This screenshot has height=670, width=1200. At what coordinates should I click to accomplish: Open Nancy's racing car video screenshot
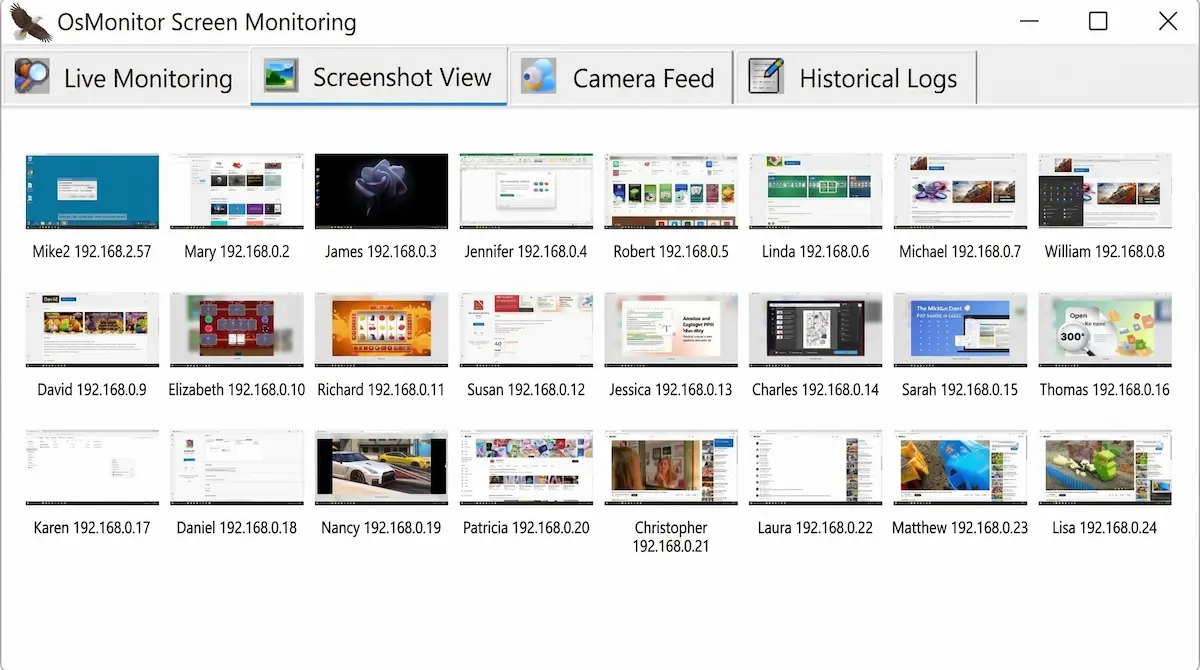click(x=381, y=467)
